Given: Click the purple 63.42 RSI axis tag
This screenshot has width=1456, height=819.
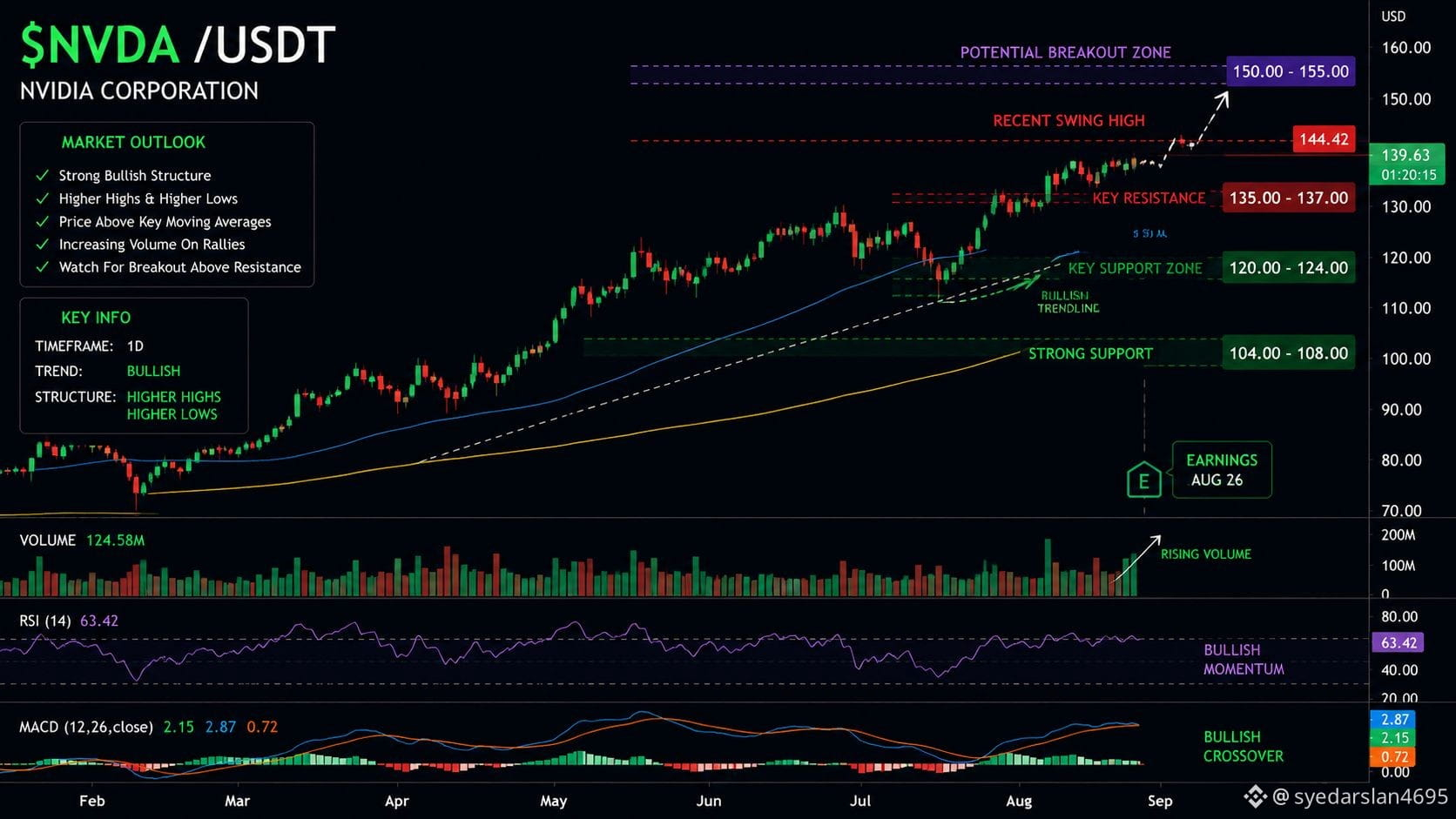Looking at the screenshot, I should click(x=1398, y=643).
